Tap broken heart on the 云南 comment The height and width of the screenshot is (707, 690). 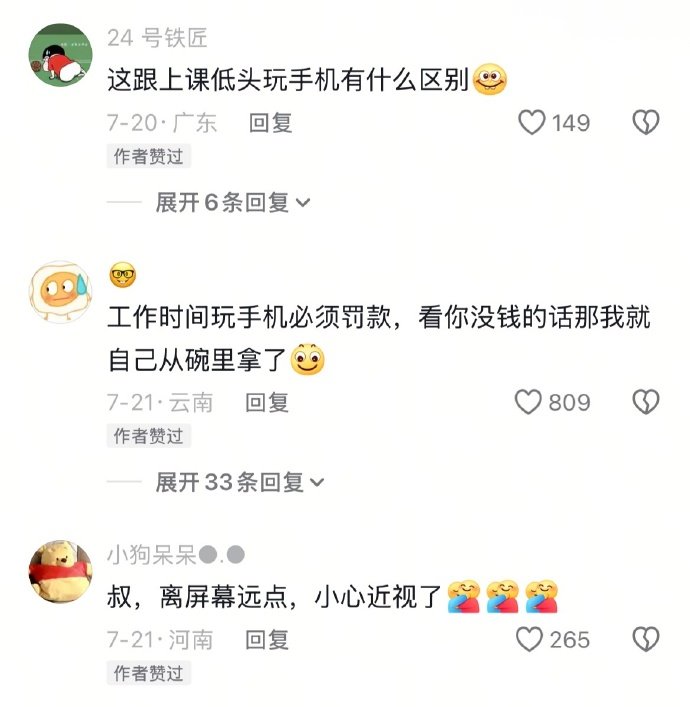(646, 402)
